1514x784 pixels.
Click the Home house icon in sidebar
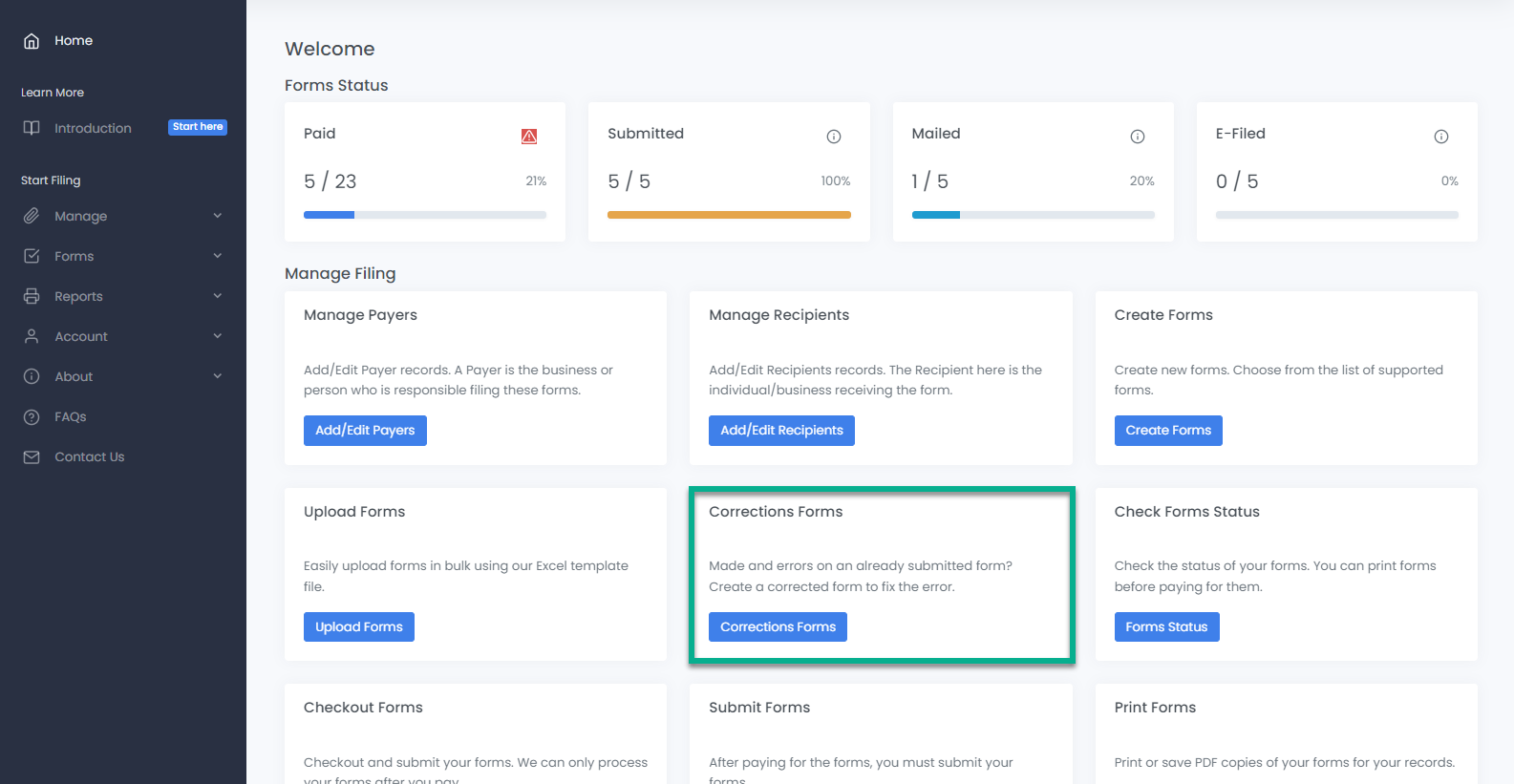(x=32, y=41)
